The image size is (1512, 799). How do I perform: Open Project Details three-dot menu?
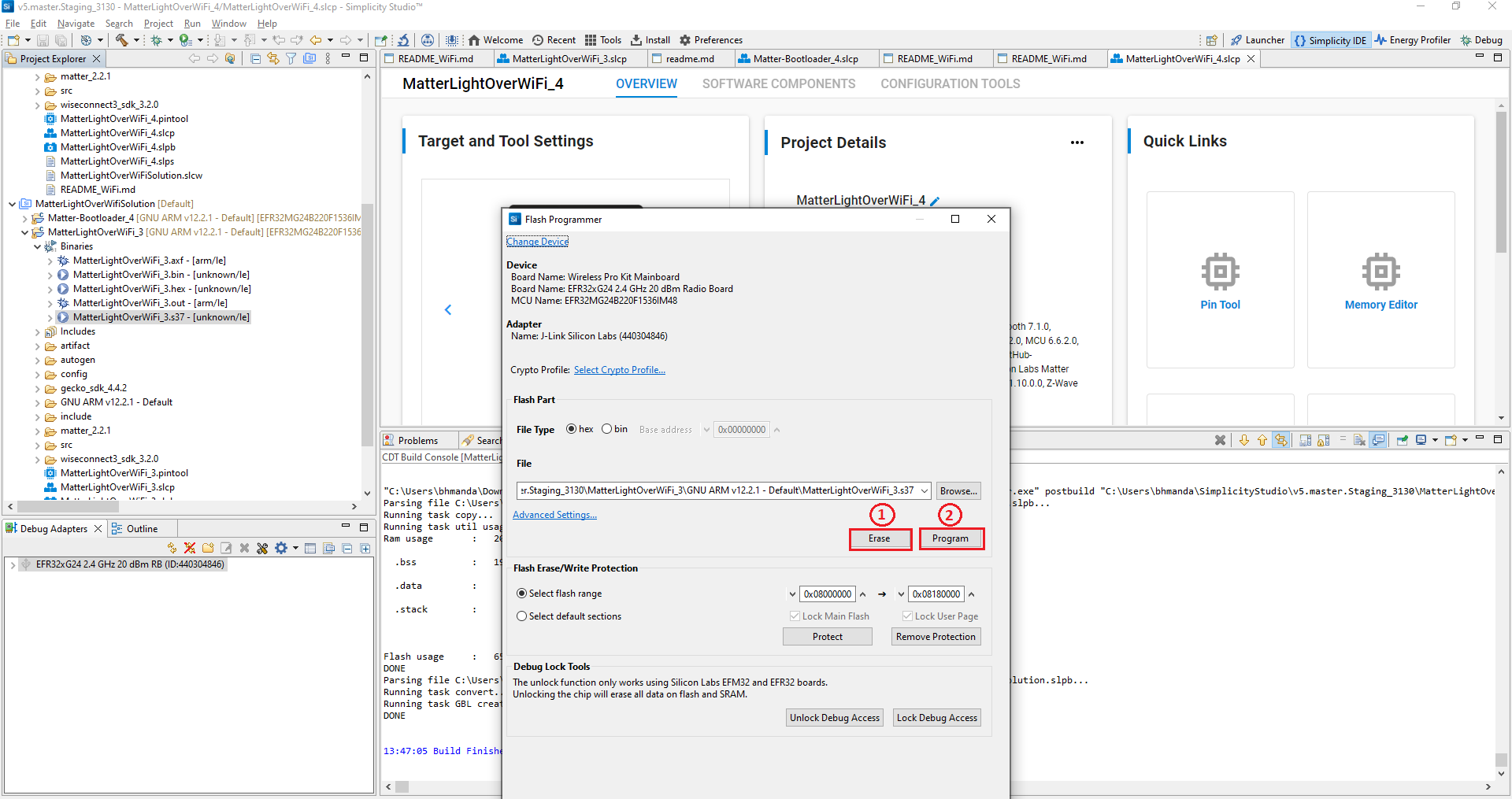click(x=1077, y=142)
